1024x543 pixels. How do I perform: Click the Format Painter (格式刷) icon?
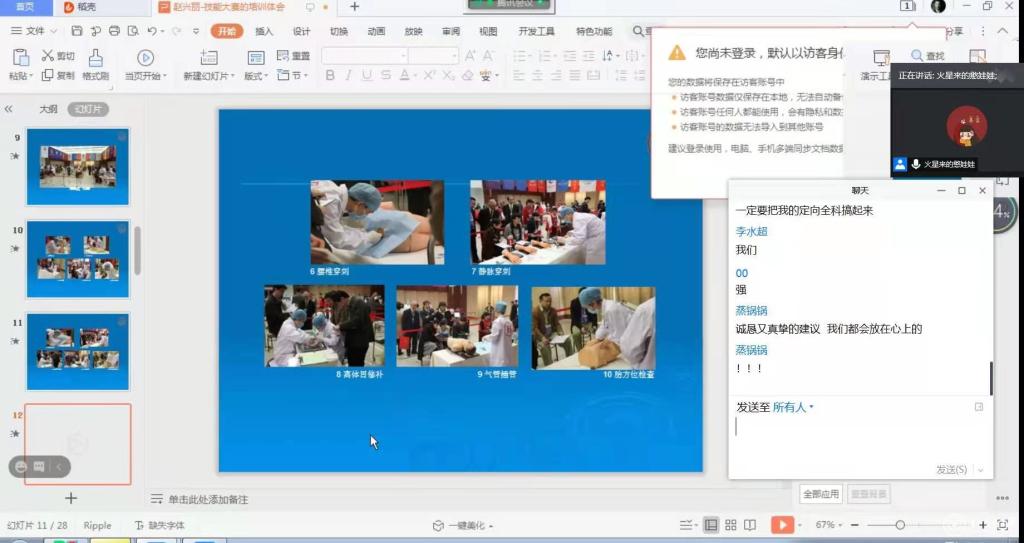(x=96, y=58)
